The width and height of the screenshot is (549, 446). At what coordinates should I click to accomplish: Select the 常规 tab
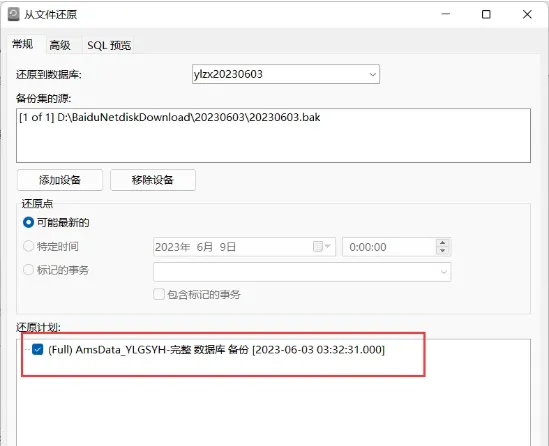23,44
